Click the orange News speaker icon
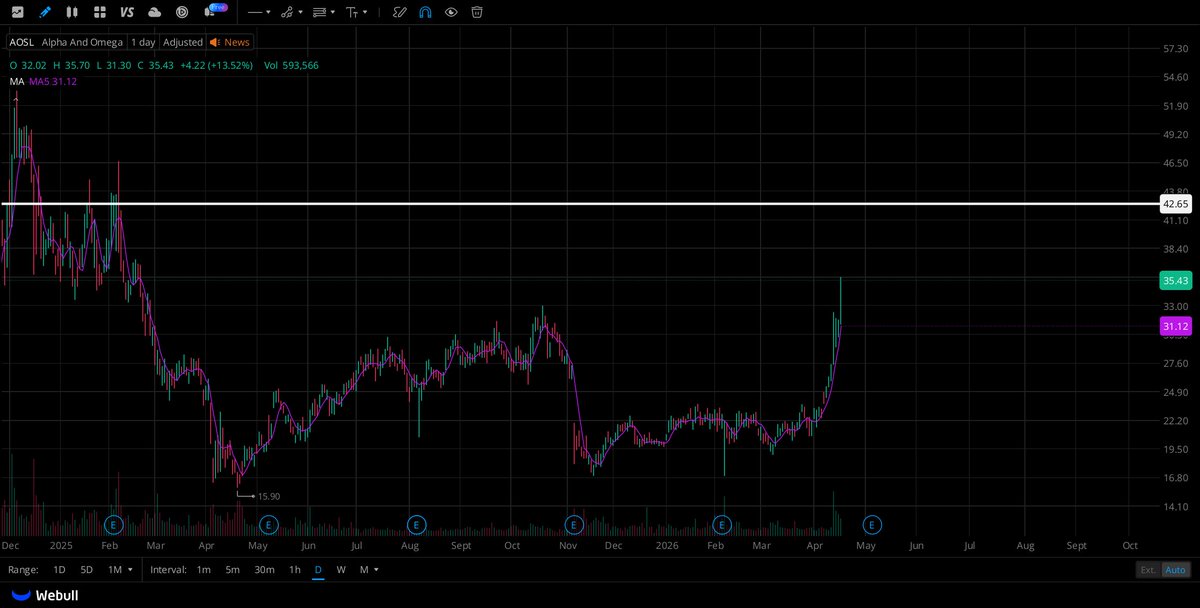1200x608 pixels. click(x=215, y=42)
